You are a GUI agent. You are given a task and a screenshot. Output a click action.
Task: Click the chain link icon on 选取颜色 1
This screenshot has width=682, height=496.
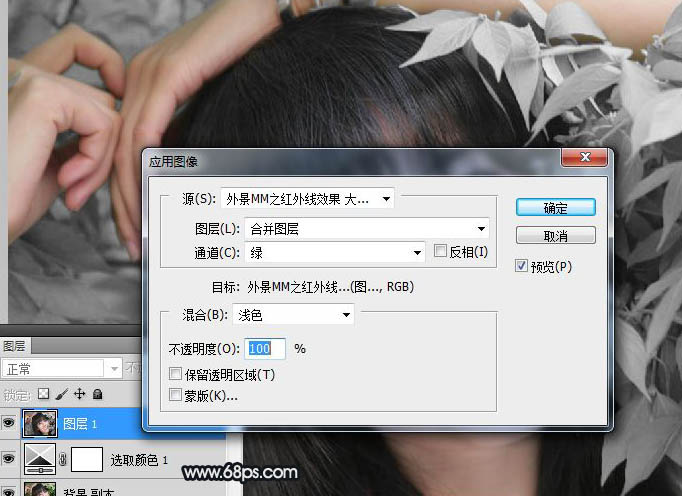click(x=64, y=460)
